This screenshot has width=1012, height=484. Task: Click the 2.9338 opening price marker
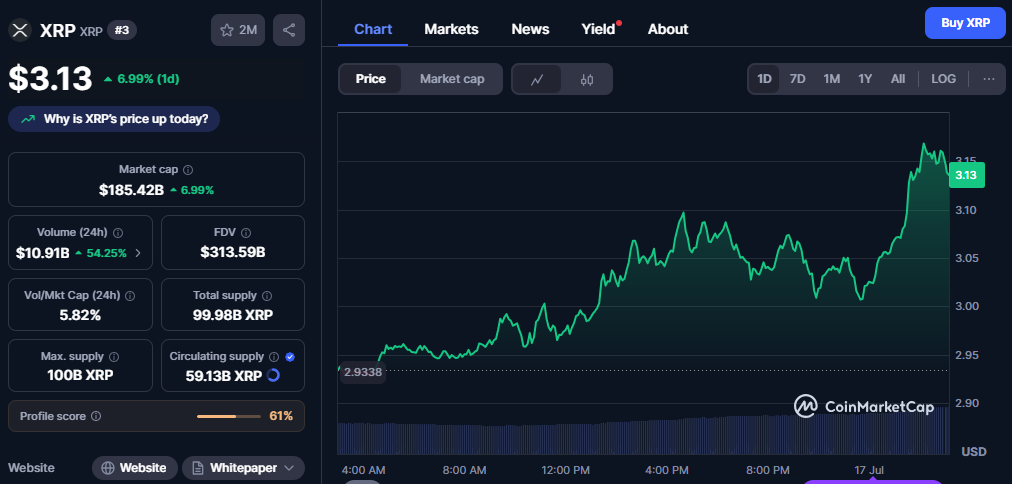click(x=363, y=372)
